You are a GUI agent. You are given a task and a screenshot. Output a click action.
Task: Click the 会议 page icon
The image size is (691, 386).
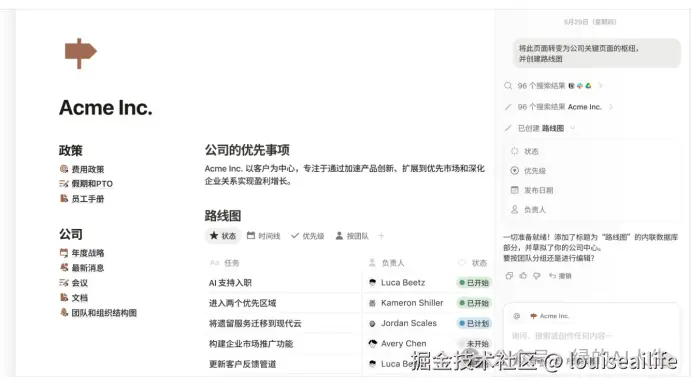pyautogui.click(x=64, y=282)
